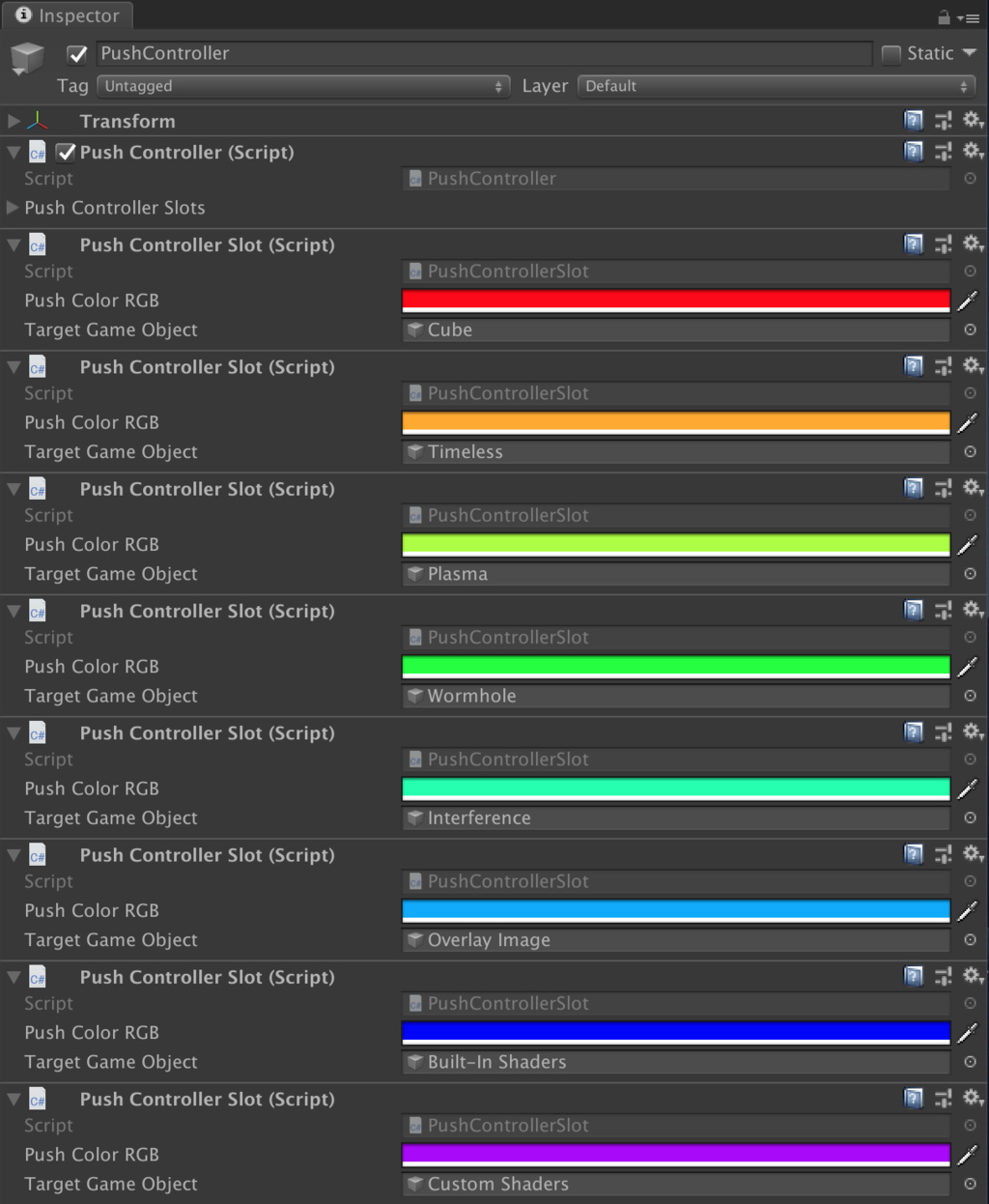The image size is (989, 1204).
Task: Open the Layer dropdown
Action: coord(778,86)
